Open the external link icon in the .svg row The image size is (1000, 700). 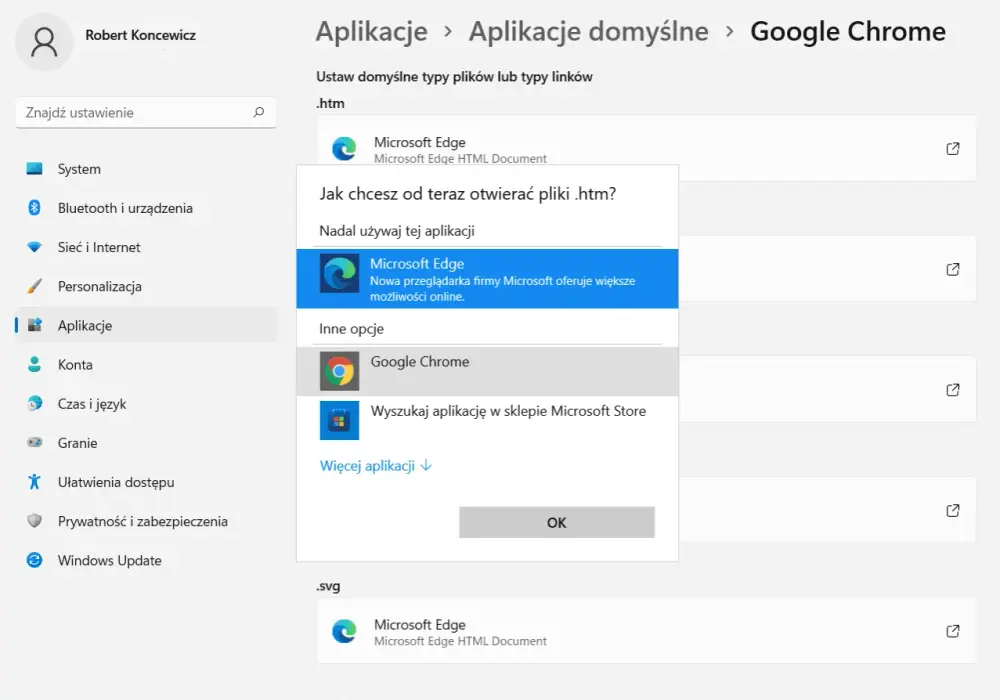(x=953, y=631)
